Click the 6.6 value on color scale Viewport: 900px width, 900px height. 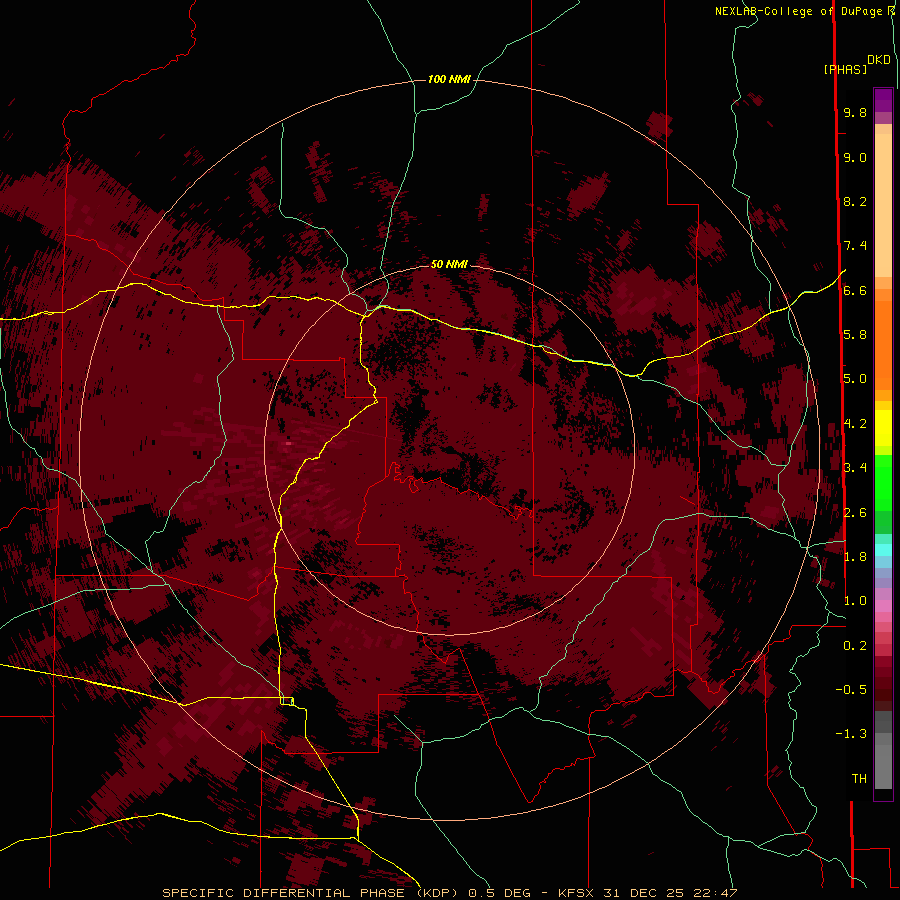click(855, 290)
